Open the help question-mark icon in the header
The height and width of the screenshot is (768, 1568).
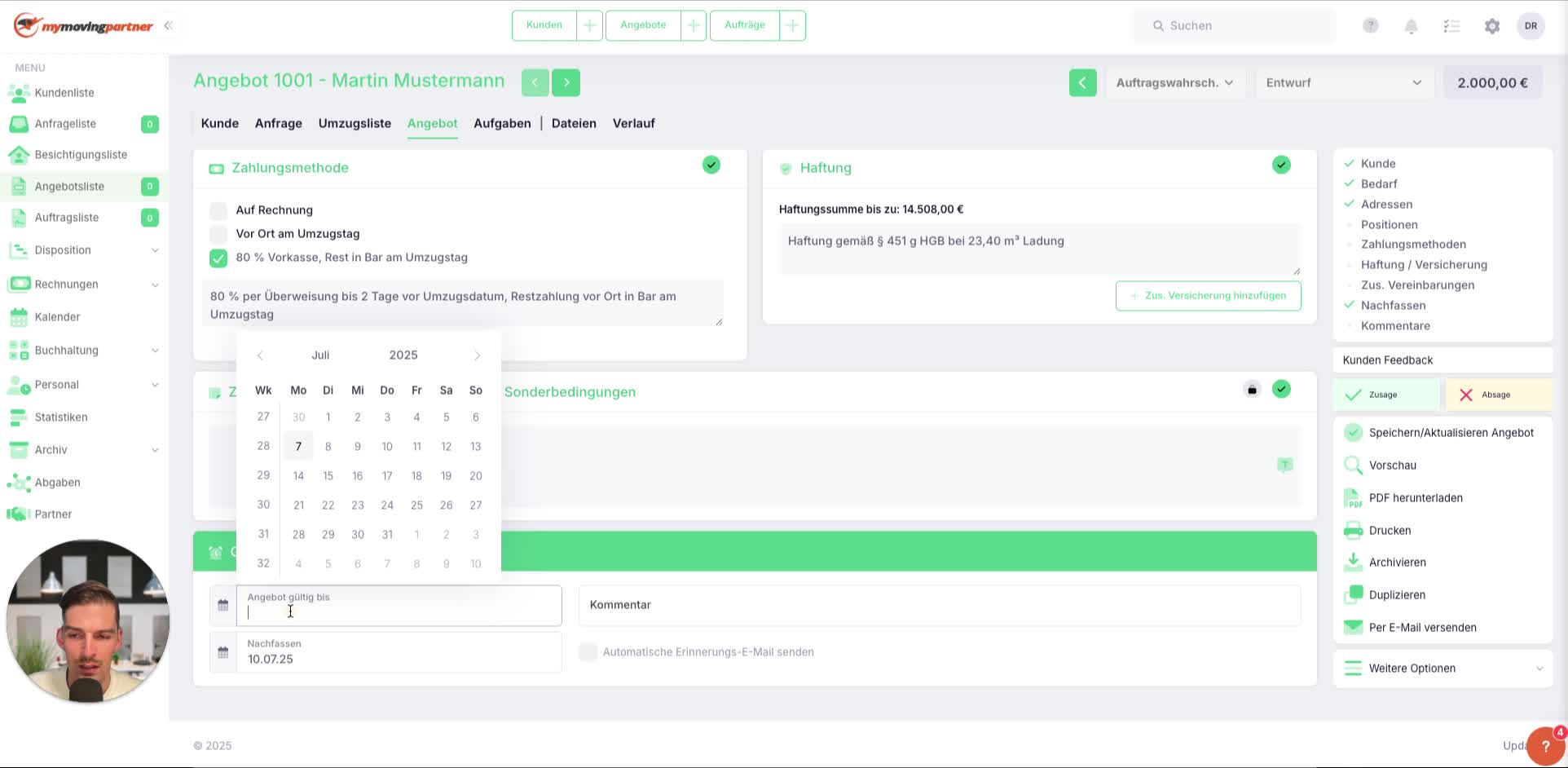pyautogui.click(x=1371, y=26)
